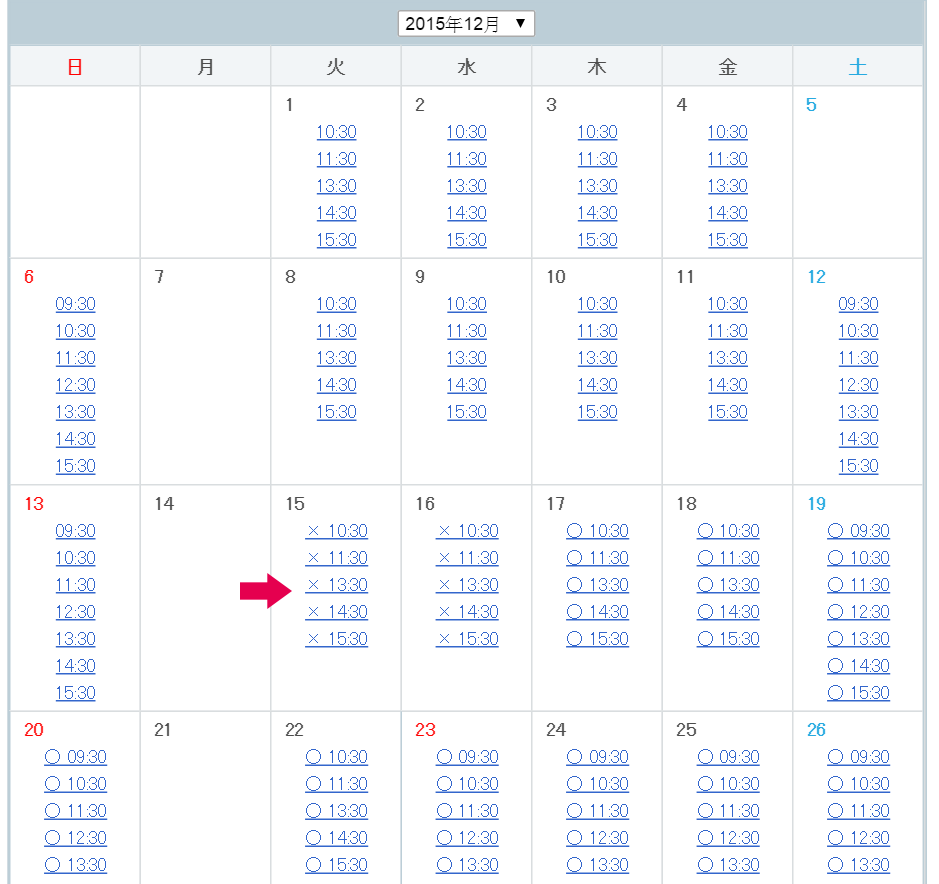Select the 15:30 slot on December 1

[337, 240]
